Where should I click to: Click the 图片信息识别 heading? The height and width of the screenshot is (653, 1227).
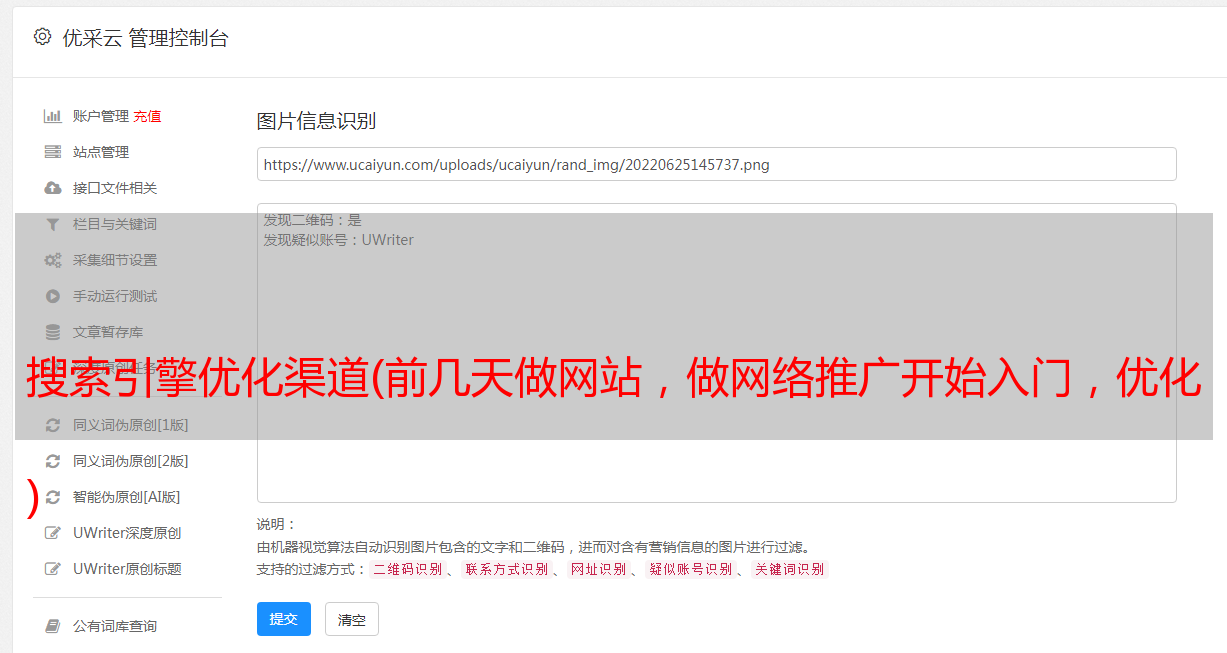pyautogui.click(x=316, y=121)
